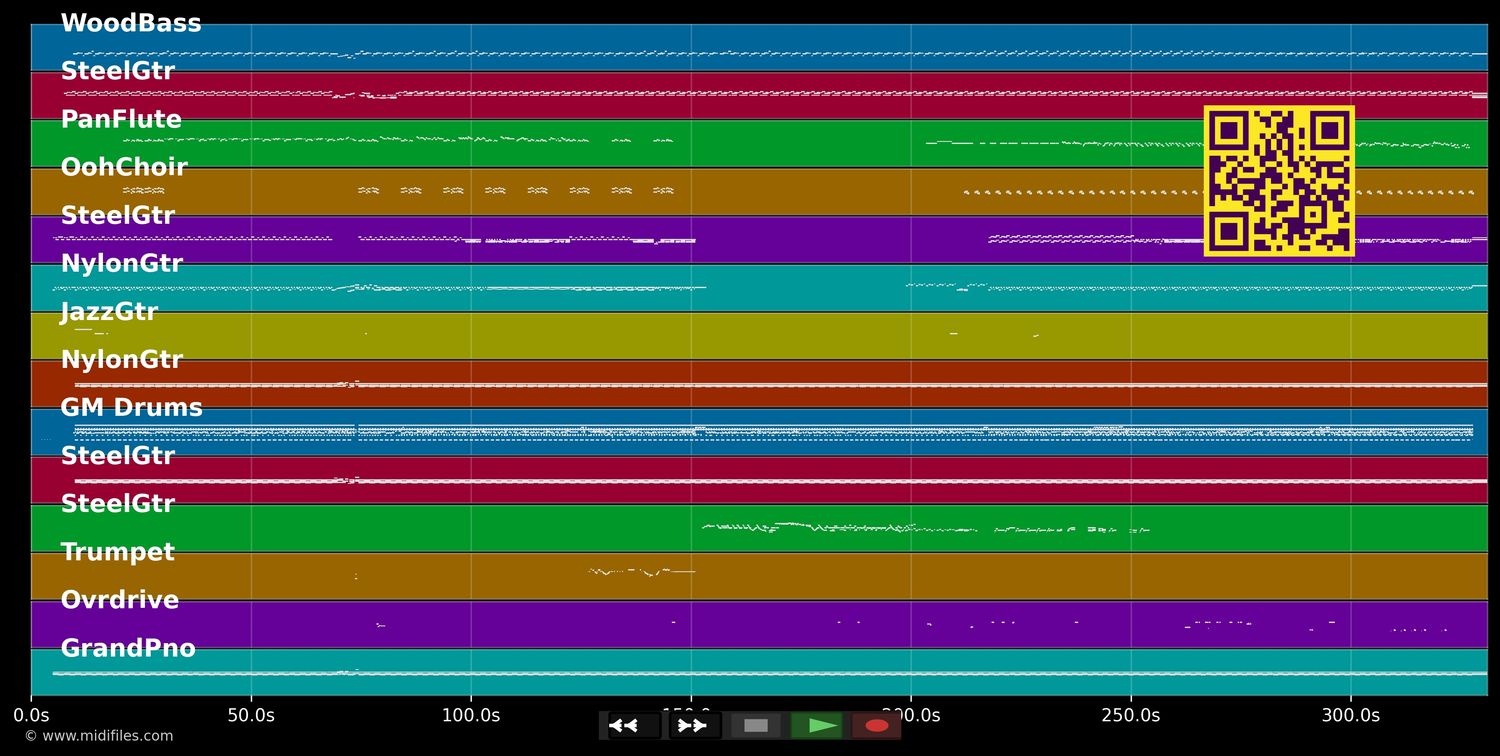Viewport: 1500px width, 756px height.
Task: Click the yellow QR code
Action: click(x=1279, y=181)
